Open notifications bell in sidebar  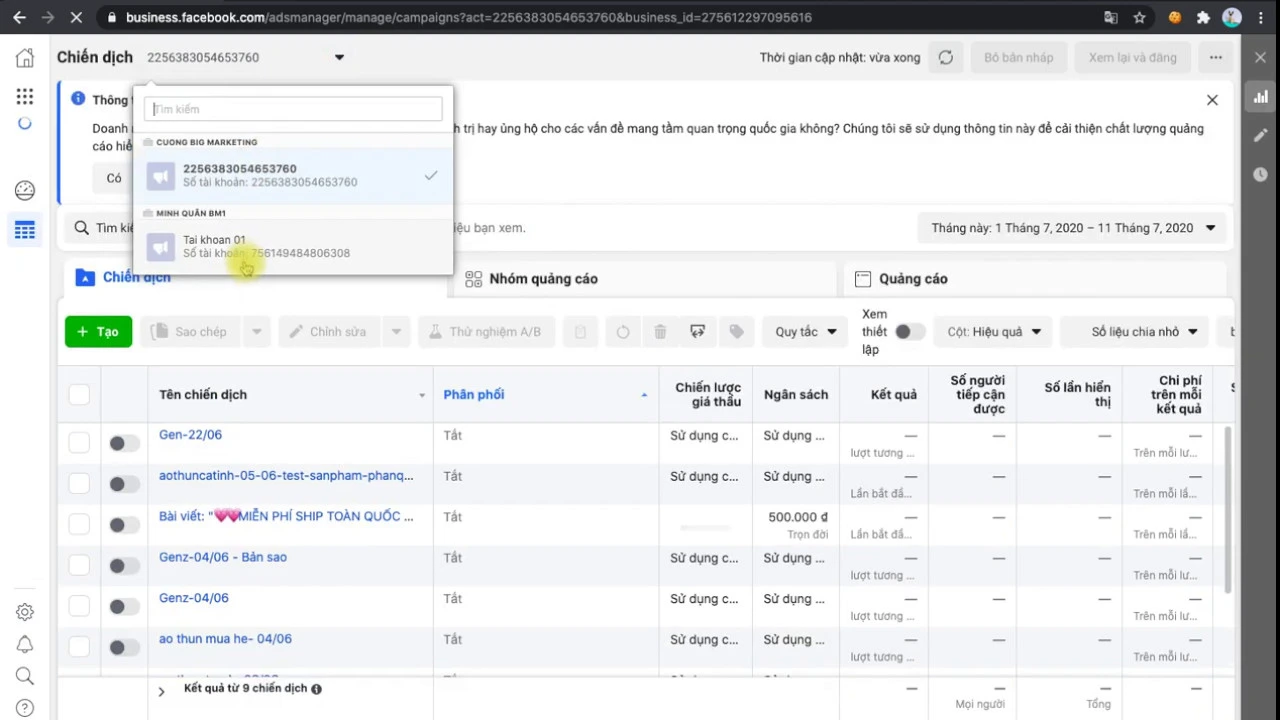coord(25,644)
